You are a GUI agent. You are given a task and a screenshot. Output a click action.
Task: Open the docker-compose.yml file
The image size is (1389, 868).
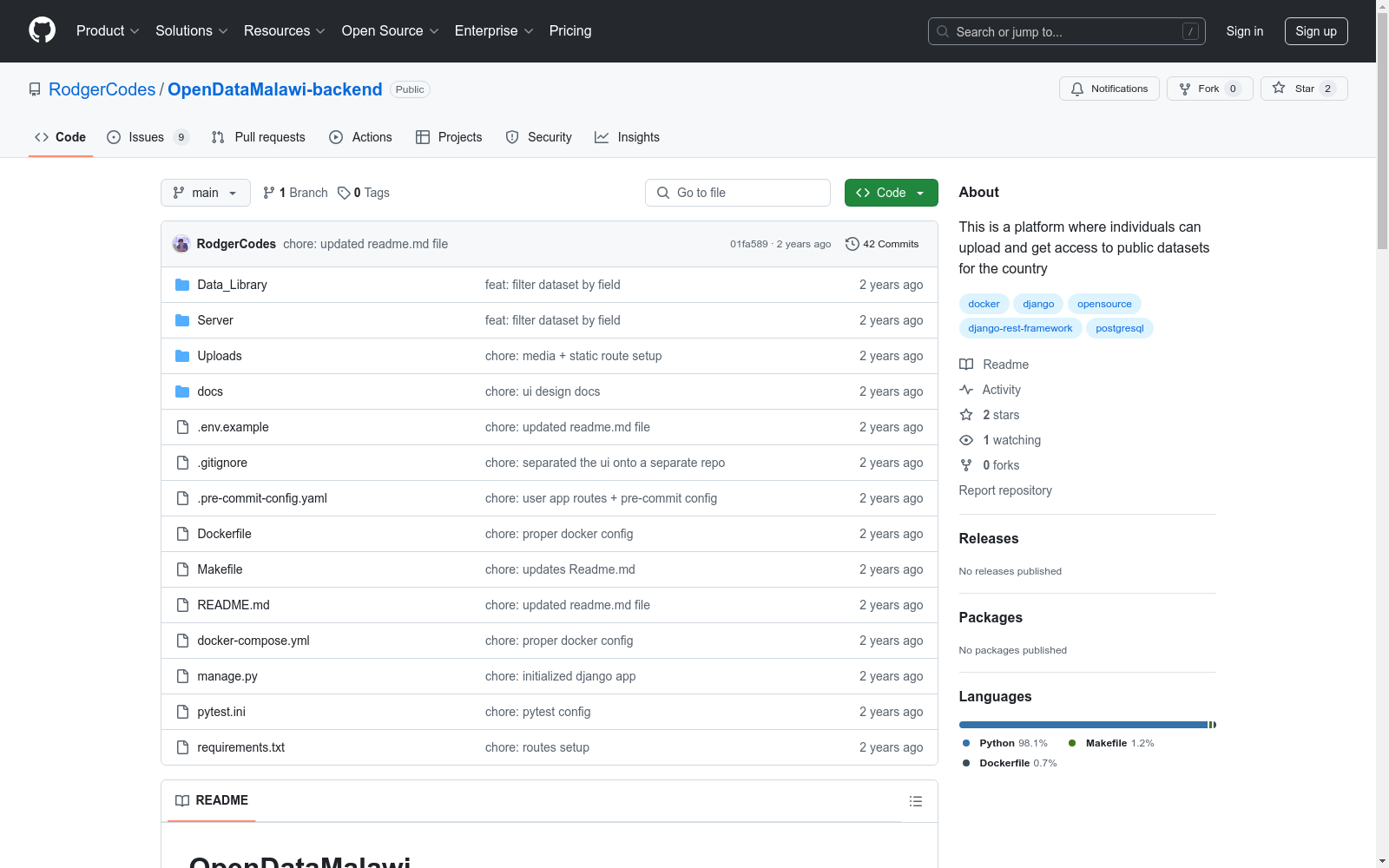253,641
